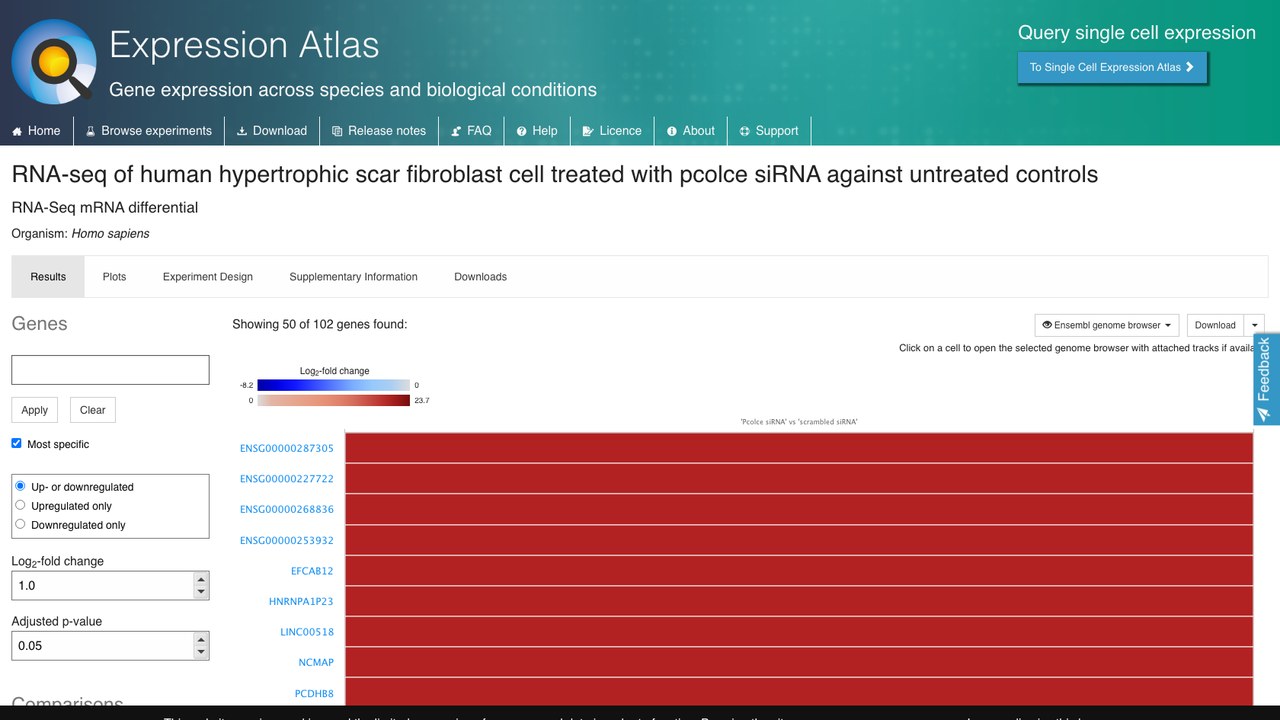Click the Feedback paper plane icon

(x=1264, y=414)
